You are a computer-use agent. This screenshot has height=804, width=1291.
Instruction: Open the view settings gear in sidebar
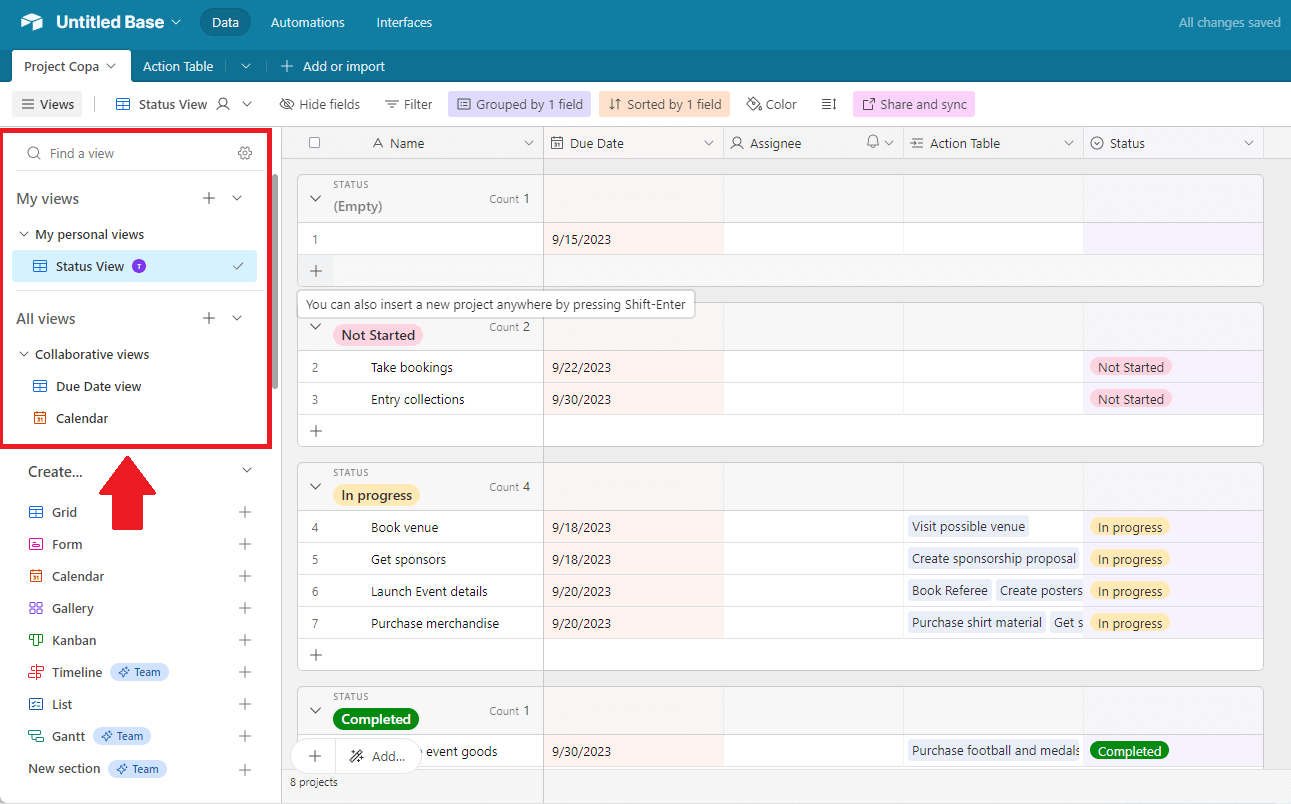click(x=245, y=153)
